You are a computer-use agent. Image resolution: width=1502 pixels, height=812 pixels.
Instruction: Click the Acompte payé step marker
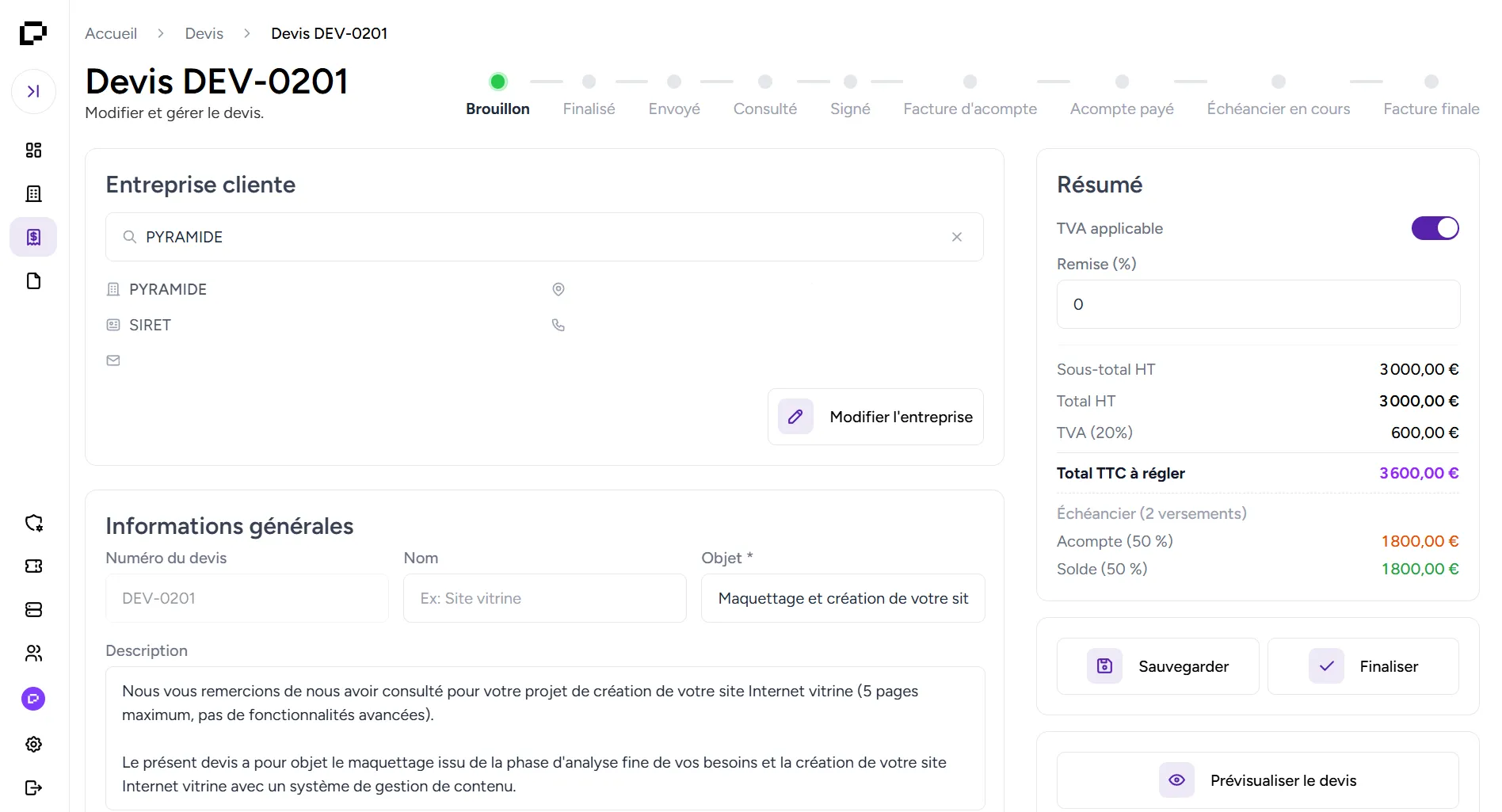(x=1122, y=82)
